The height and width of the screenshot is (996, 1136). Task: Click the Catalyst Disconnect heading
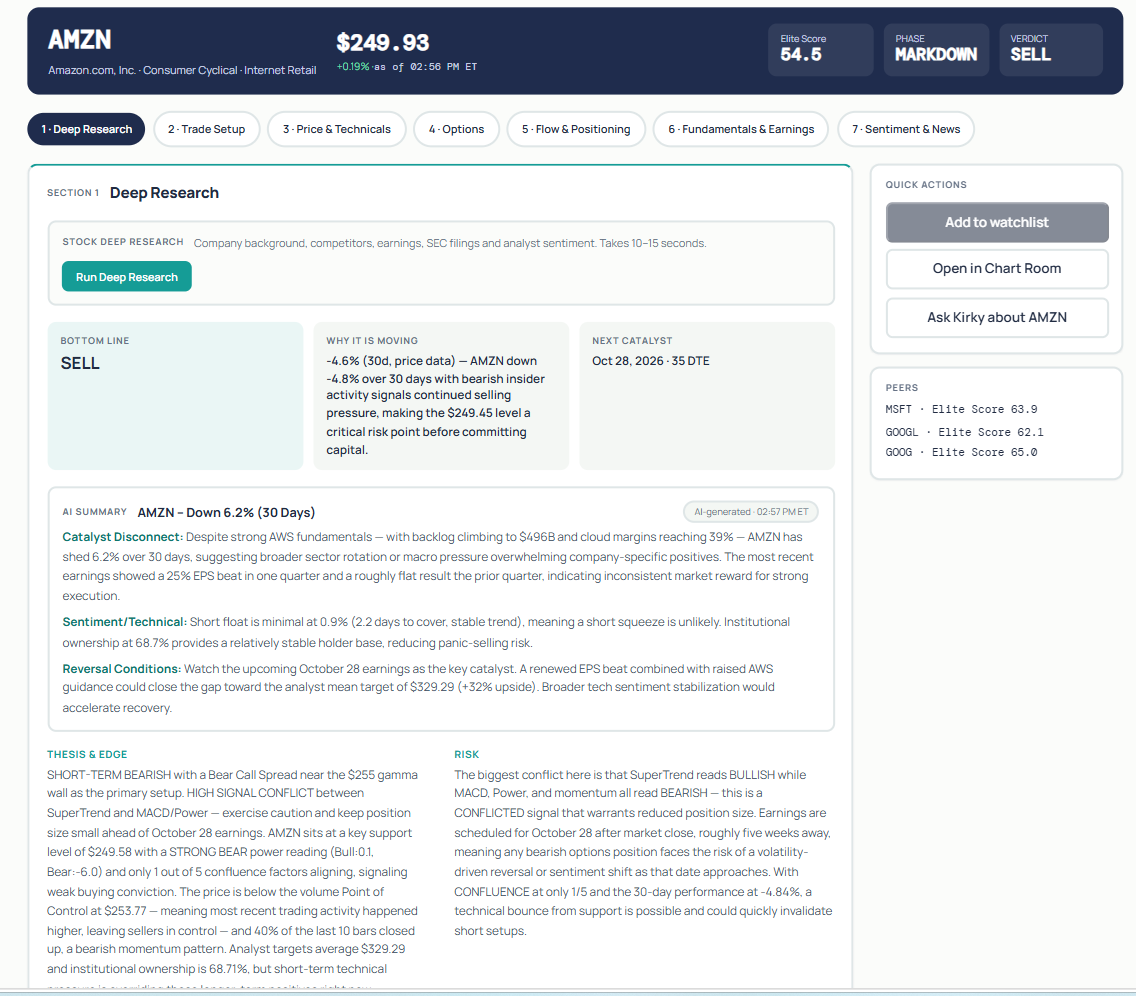[122, 537]
